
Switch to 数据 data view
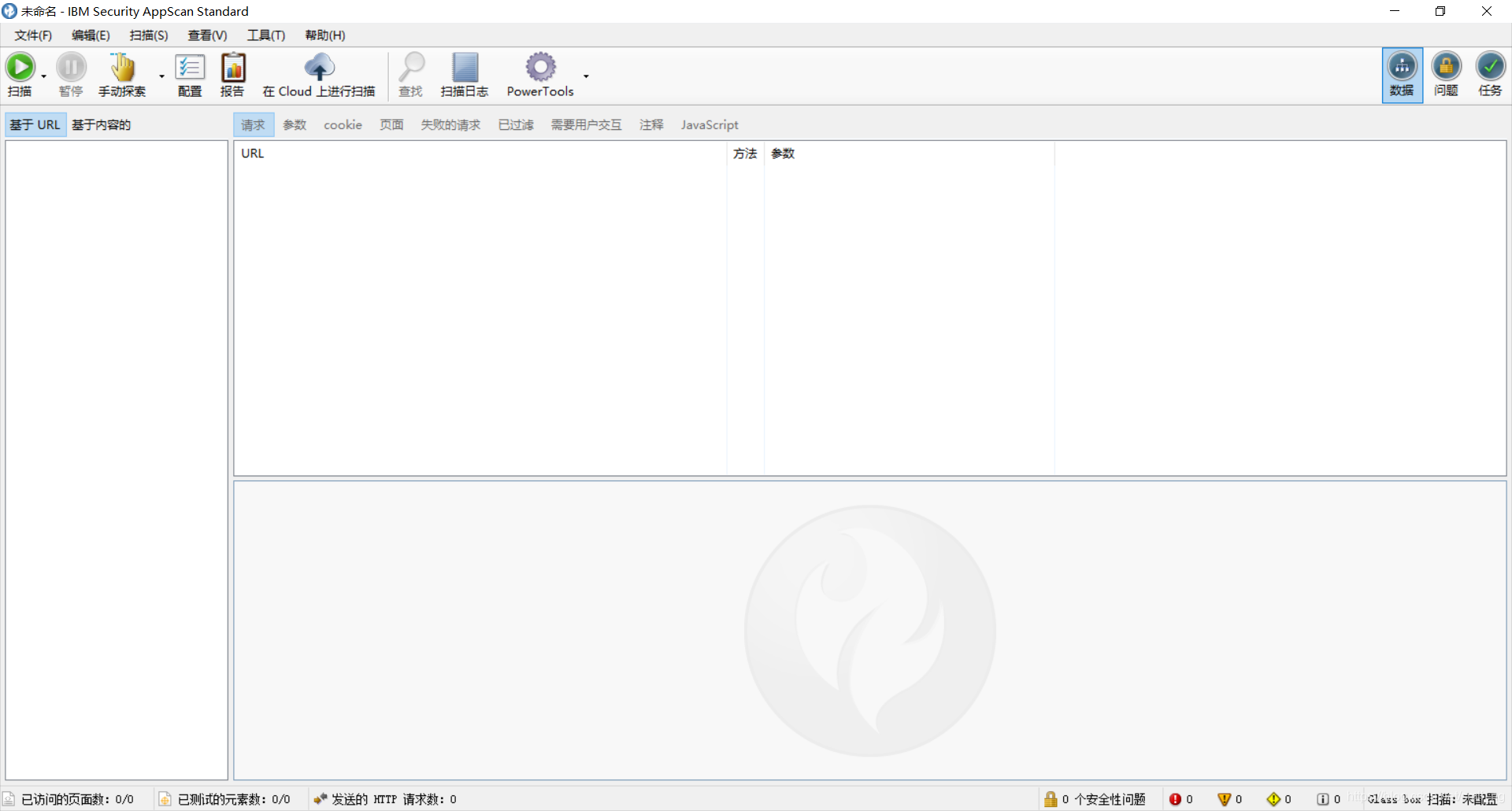pyautogui.click(x=1403, y=76)
